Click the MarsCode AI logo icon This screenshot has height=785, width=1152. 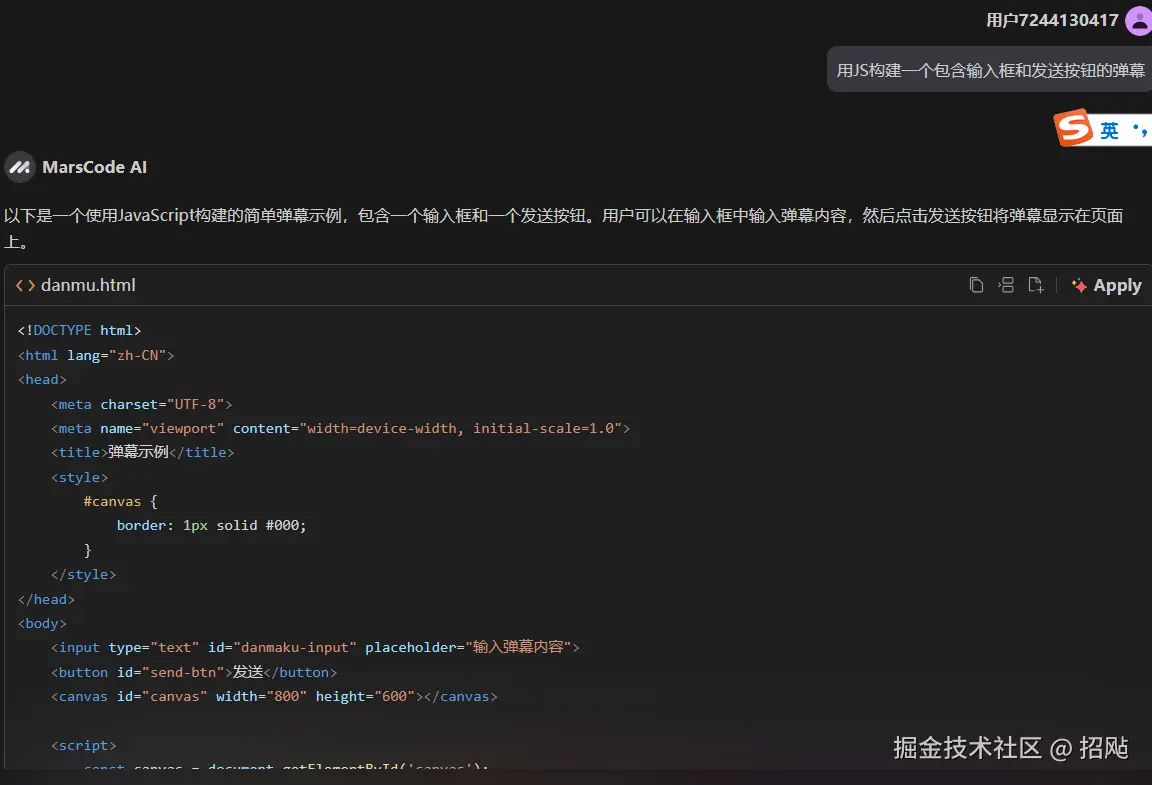pyautogui.click(x=20, y=168)
